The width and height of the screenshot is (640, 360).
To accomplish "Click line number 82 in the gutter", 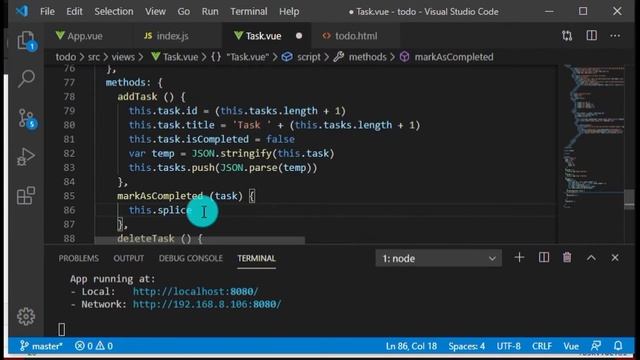I will [x=69, y=153].
